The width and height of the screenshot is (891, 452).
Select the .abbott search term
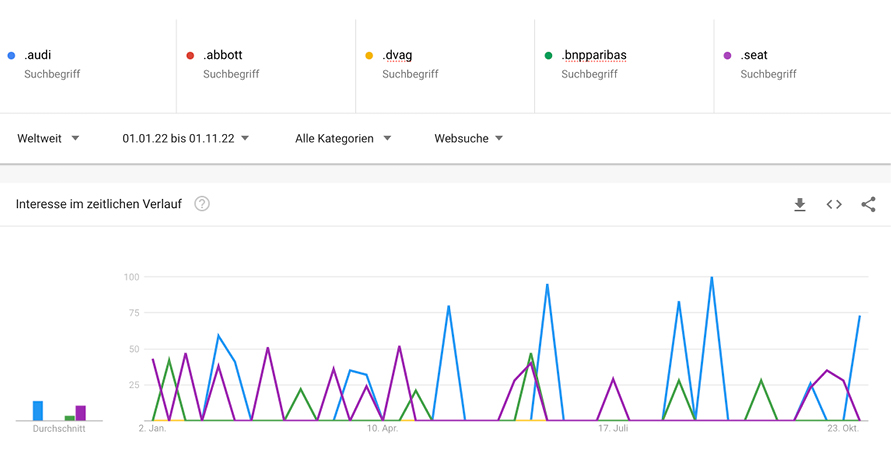[x=223, y=55]
